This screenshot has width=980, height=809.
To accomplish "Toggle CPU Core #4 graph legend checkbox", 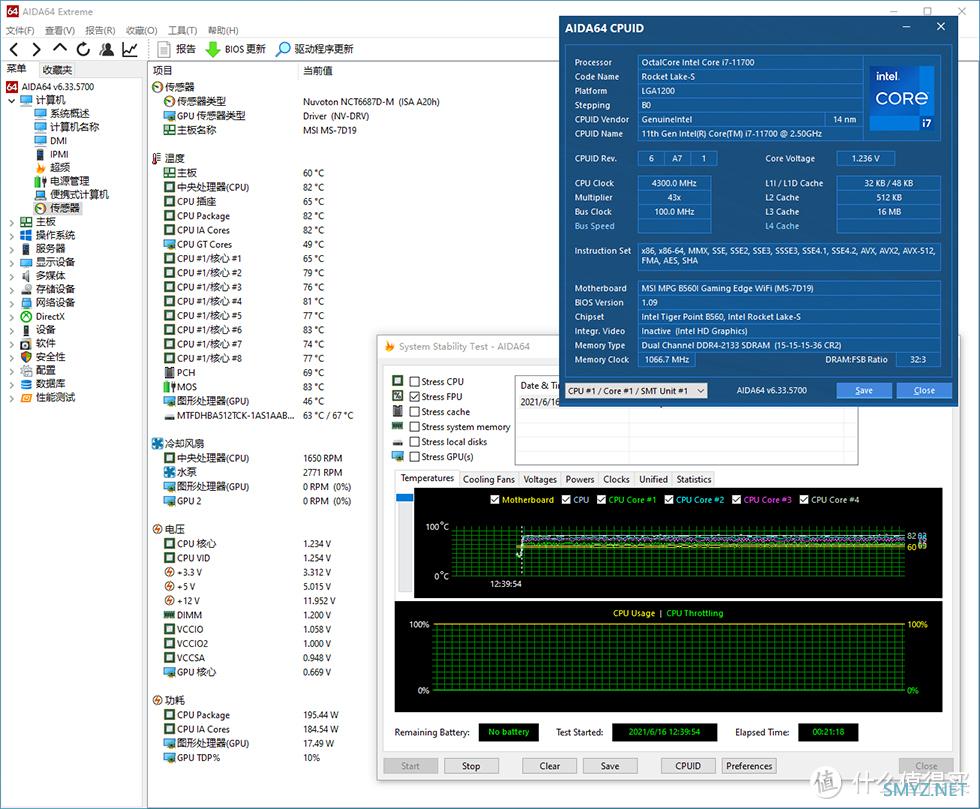I will (804, 500).
